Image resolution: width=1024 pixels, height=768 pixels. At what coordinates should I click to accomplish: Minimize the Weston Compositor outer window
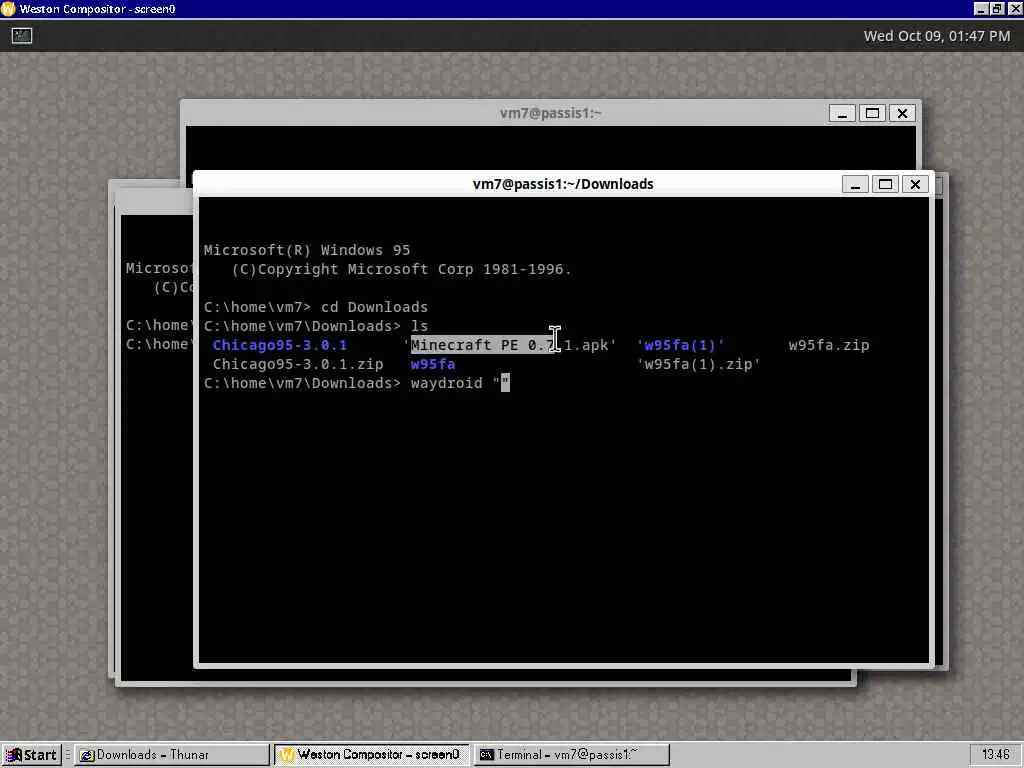tap(981, 9)
